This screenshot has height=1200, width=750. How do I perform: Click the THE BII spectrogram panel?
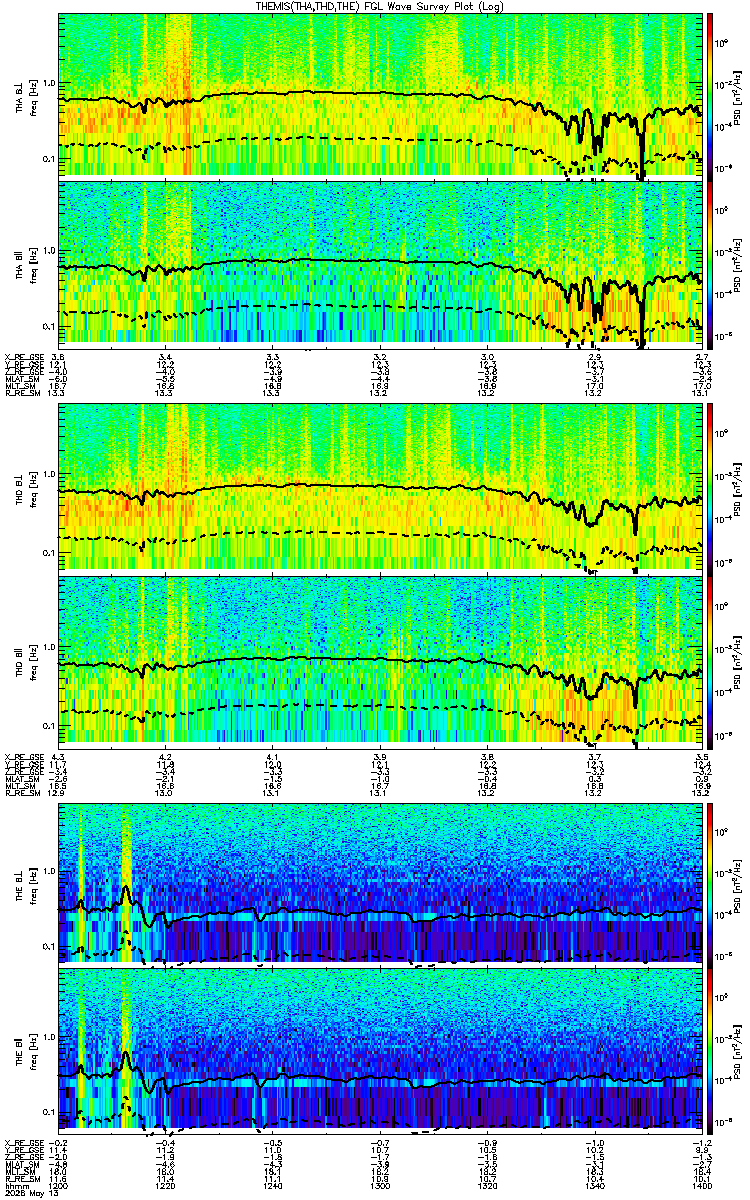pyautogui.click(x=381, y=1049)
